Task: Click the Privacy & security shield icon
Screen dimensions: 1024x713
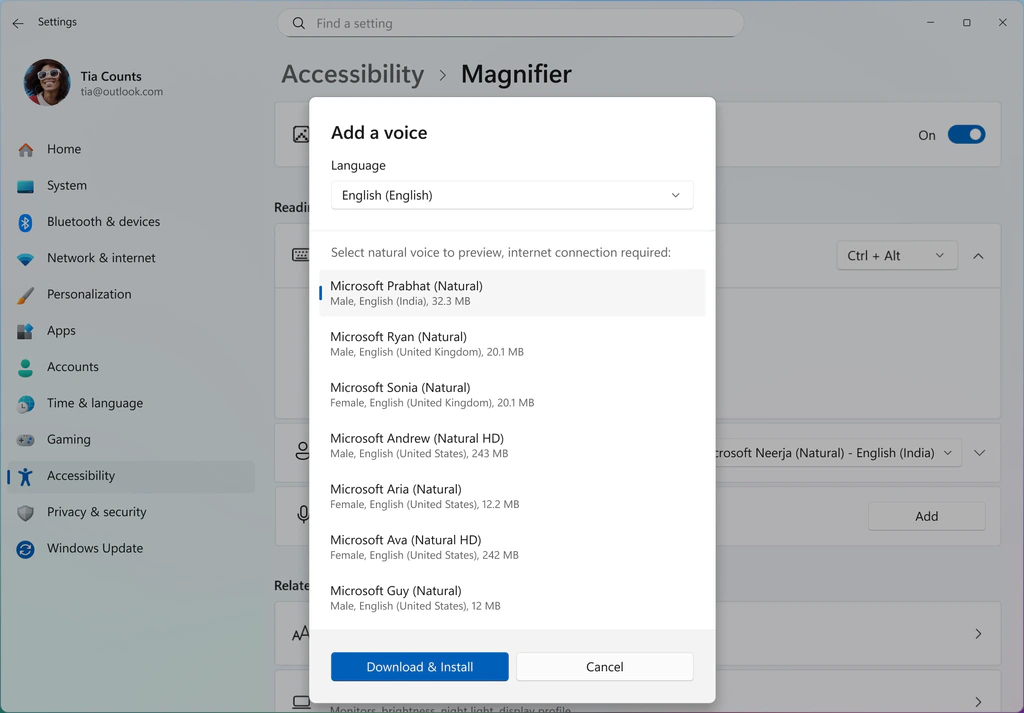Action: [x=26, y=513]
